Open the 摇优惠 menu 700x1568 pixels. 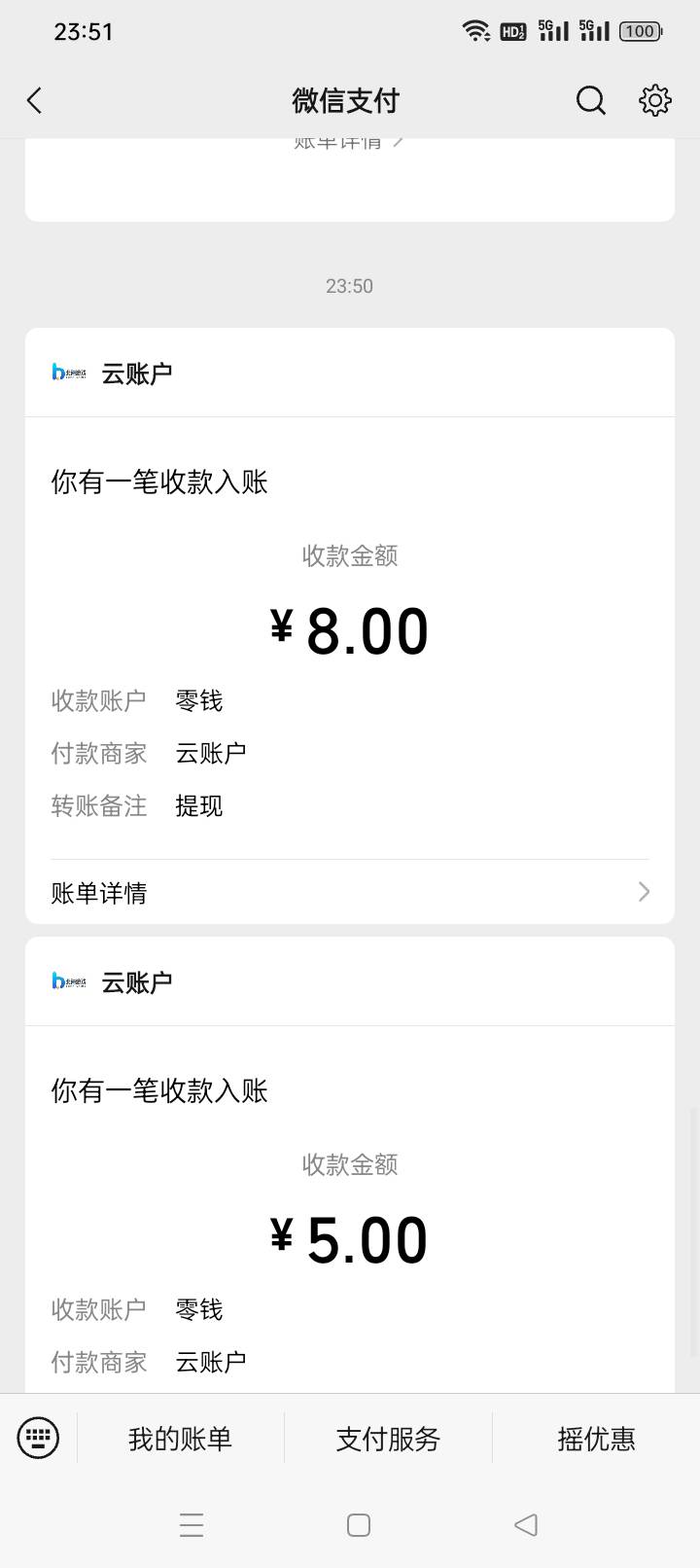click(596, 1439)
